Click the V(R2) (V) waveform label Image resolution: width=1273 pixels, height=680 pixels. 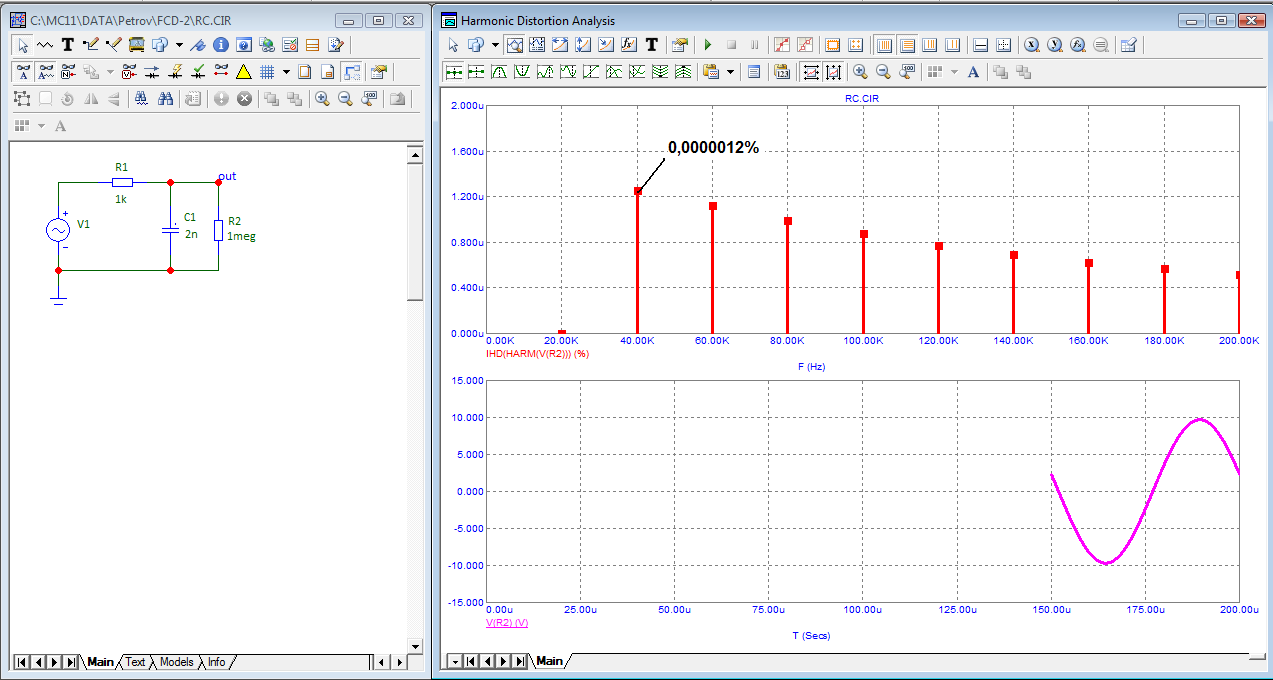(507, 622)
